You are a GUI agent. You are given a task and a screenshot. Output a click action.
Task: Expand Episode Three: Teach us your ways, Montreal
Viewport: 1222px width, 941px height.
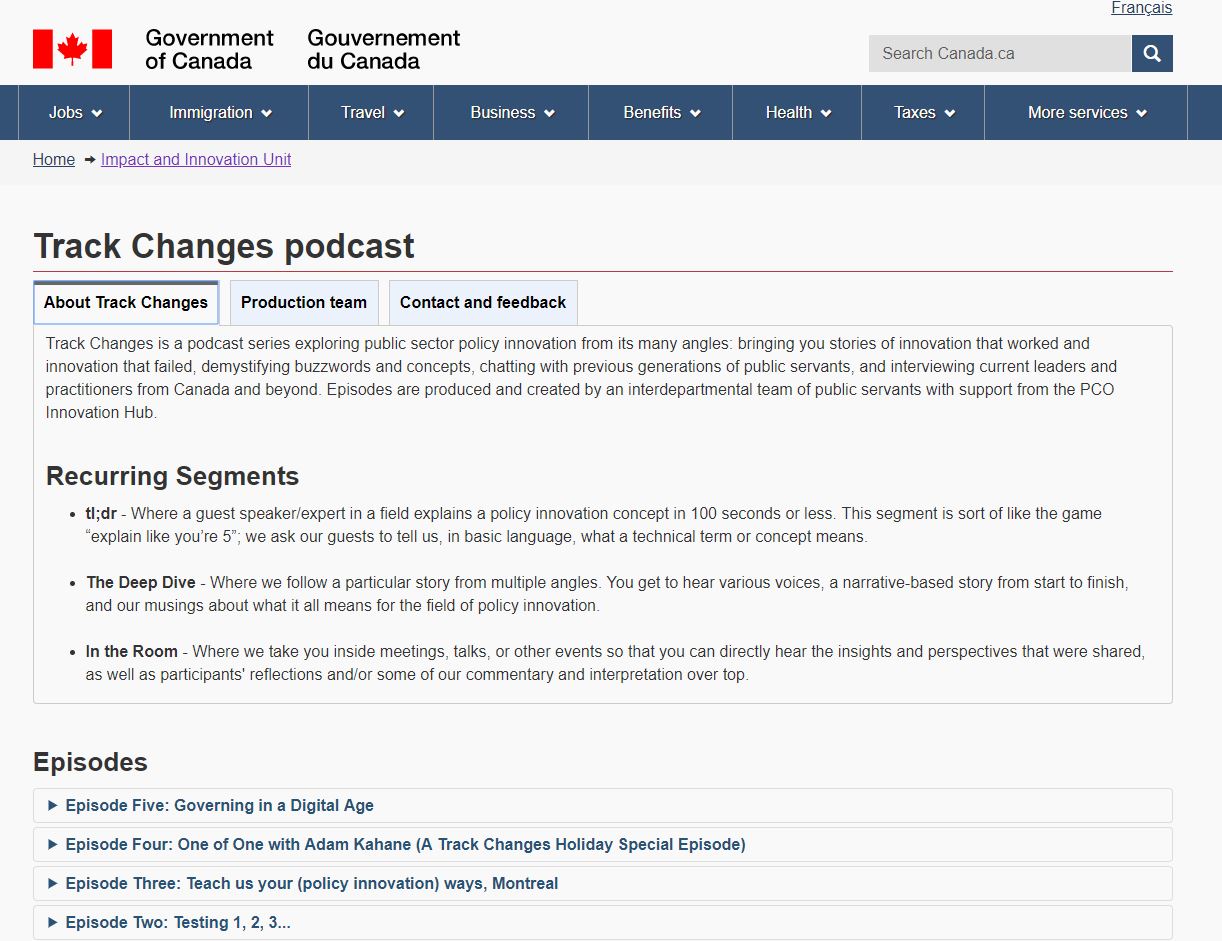tap(603, 884)
